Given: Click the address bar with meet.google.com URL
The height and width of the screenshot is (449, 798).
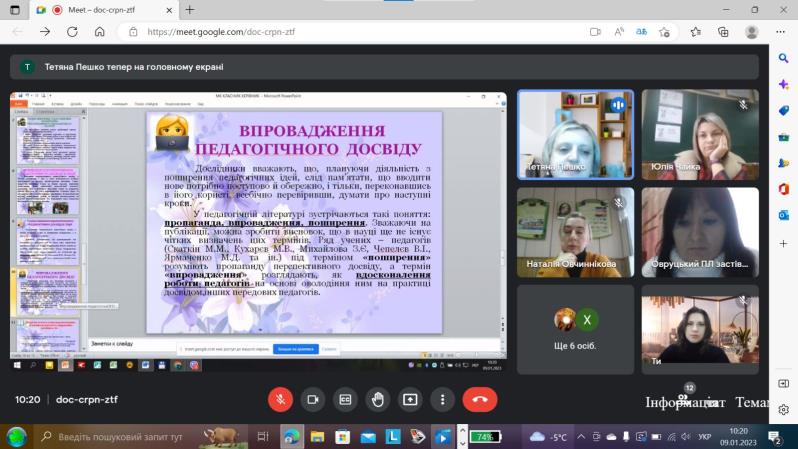Looking at the screenshot, I should coord(350,32).
